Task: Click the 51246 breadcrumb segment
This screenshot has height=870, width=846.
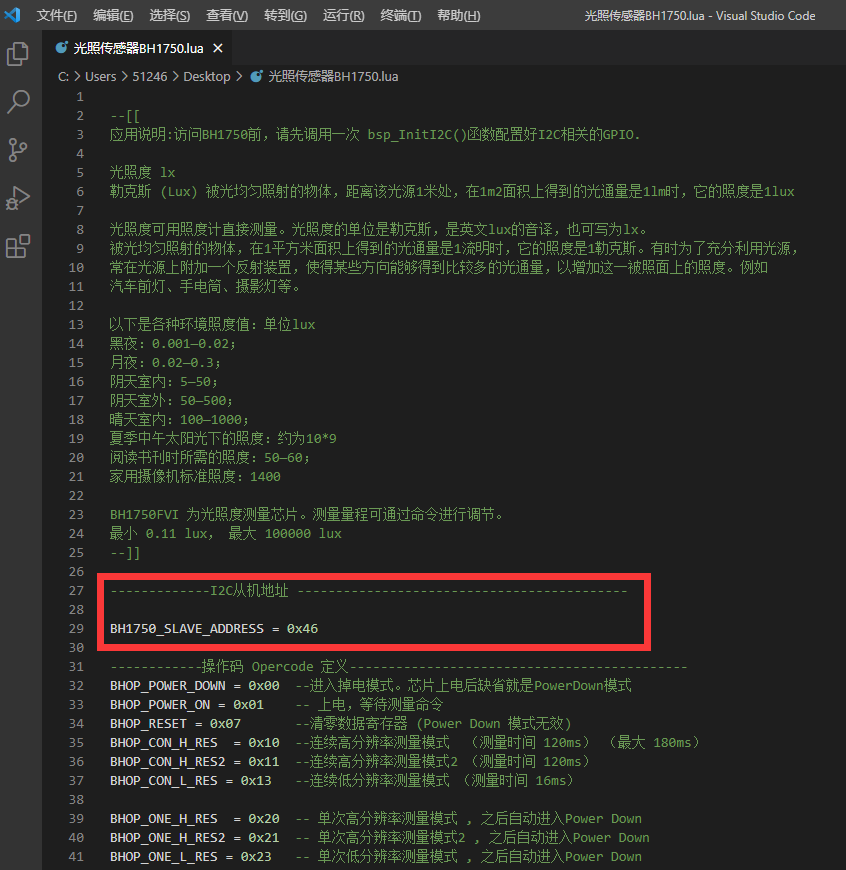Action: pos(150,77)
